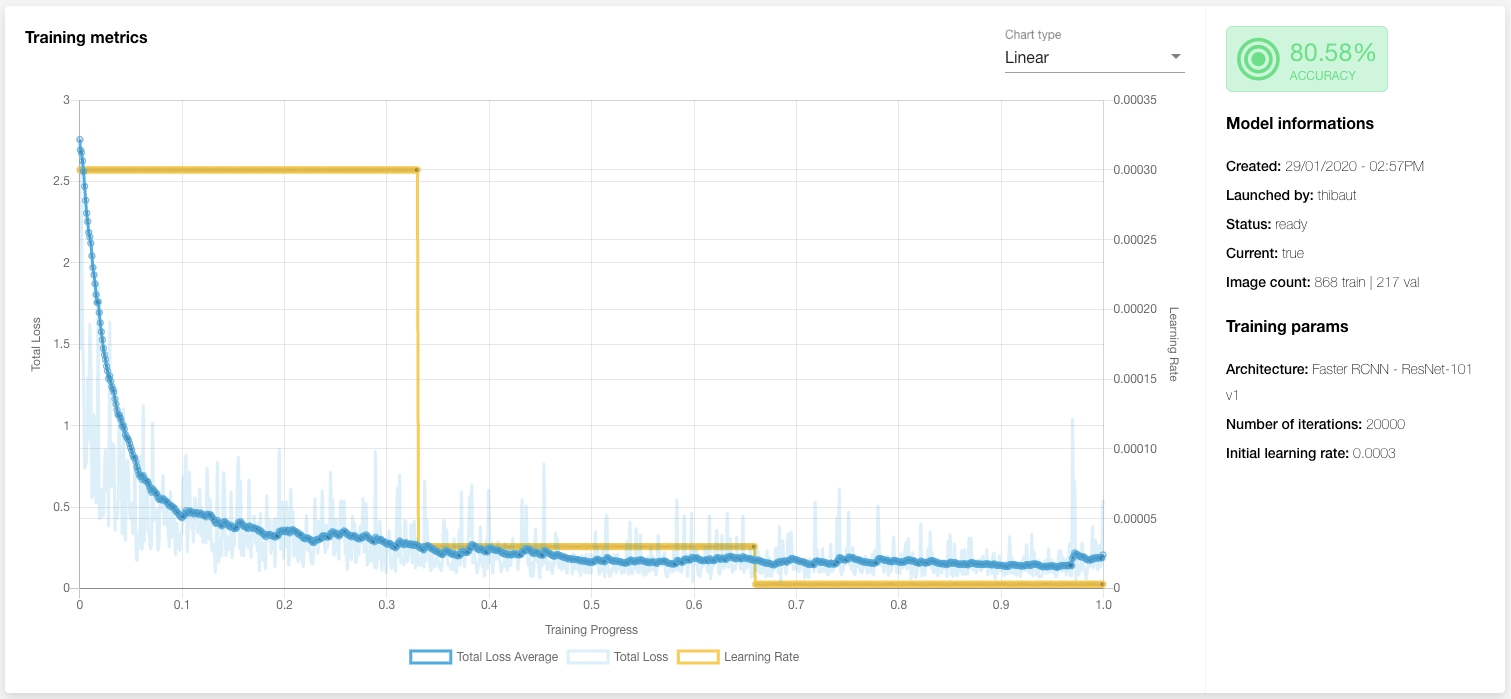Click learning rate drop point near 0.33

pos(417,170)
